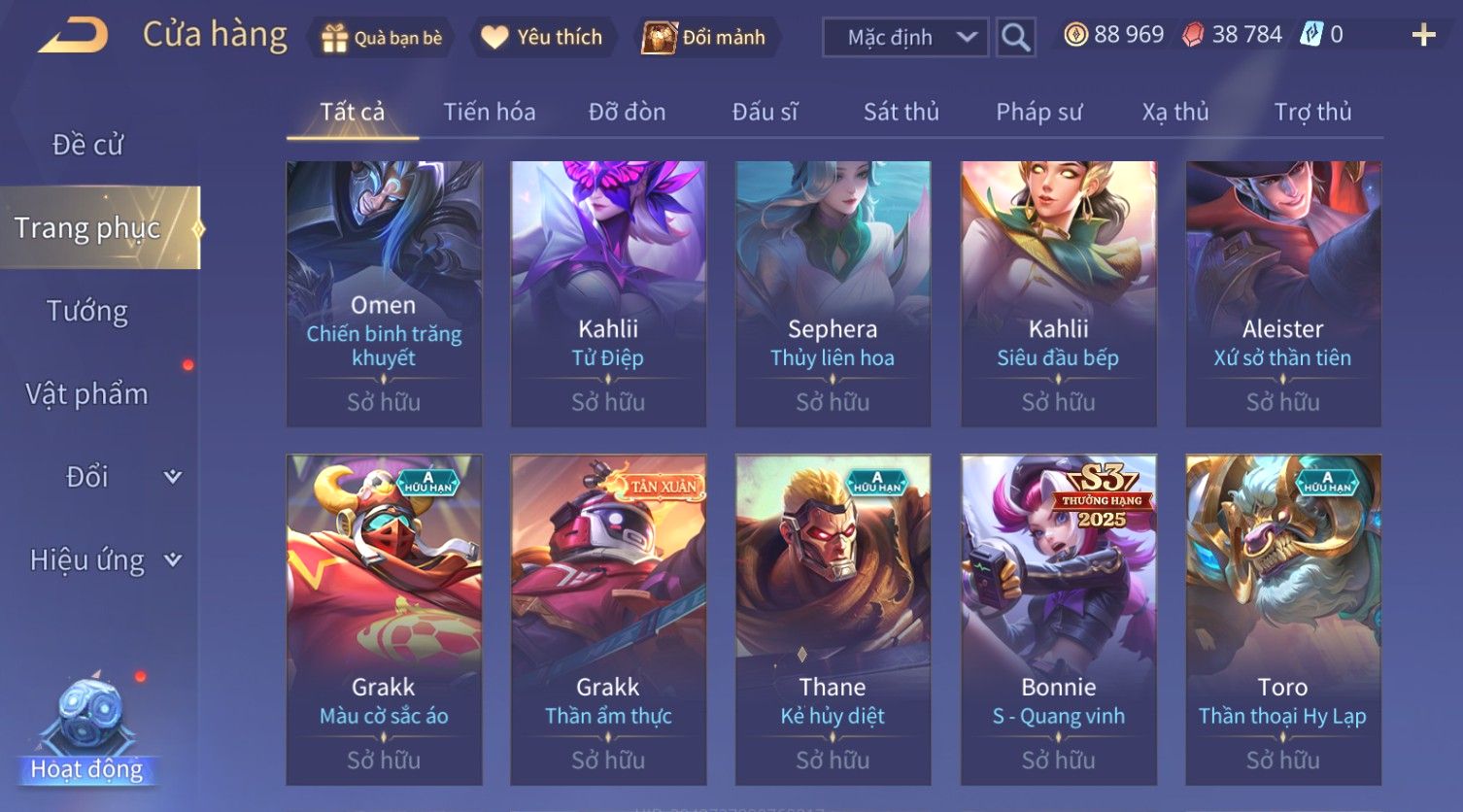Select Vật phẩm in the sidebar
1463x812 pixels.
(87, 394)
